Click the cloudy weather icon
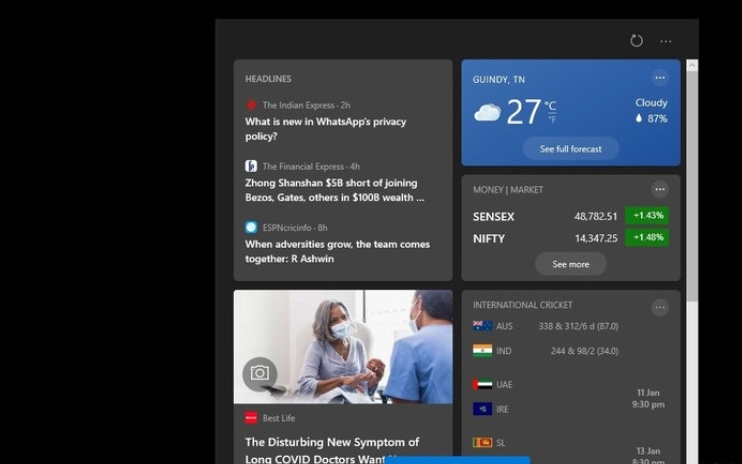Image resolution: width=742 pixels, height=464 pixels. 487,113
